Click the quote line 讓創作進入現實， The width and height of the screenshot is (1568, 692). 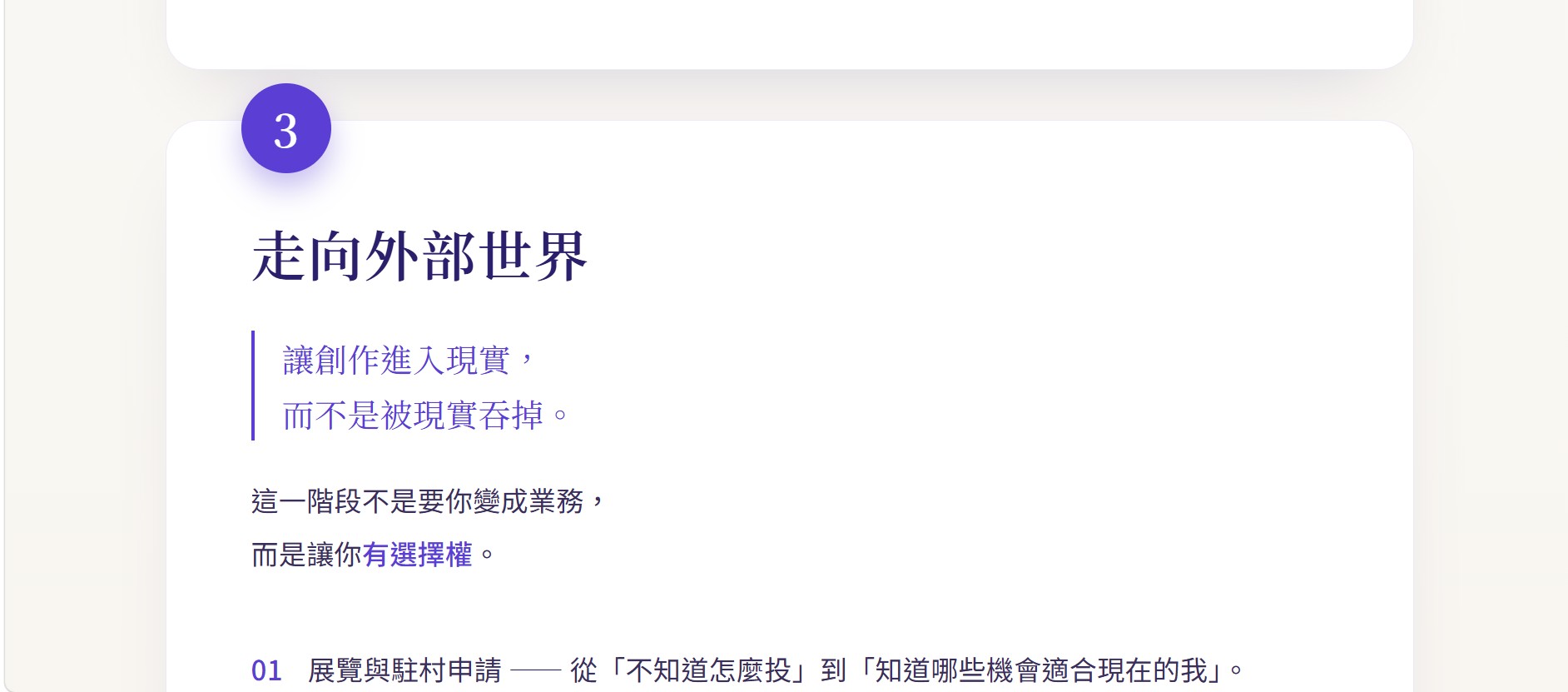[x=409, y=361]
